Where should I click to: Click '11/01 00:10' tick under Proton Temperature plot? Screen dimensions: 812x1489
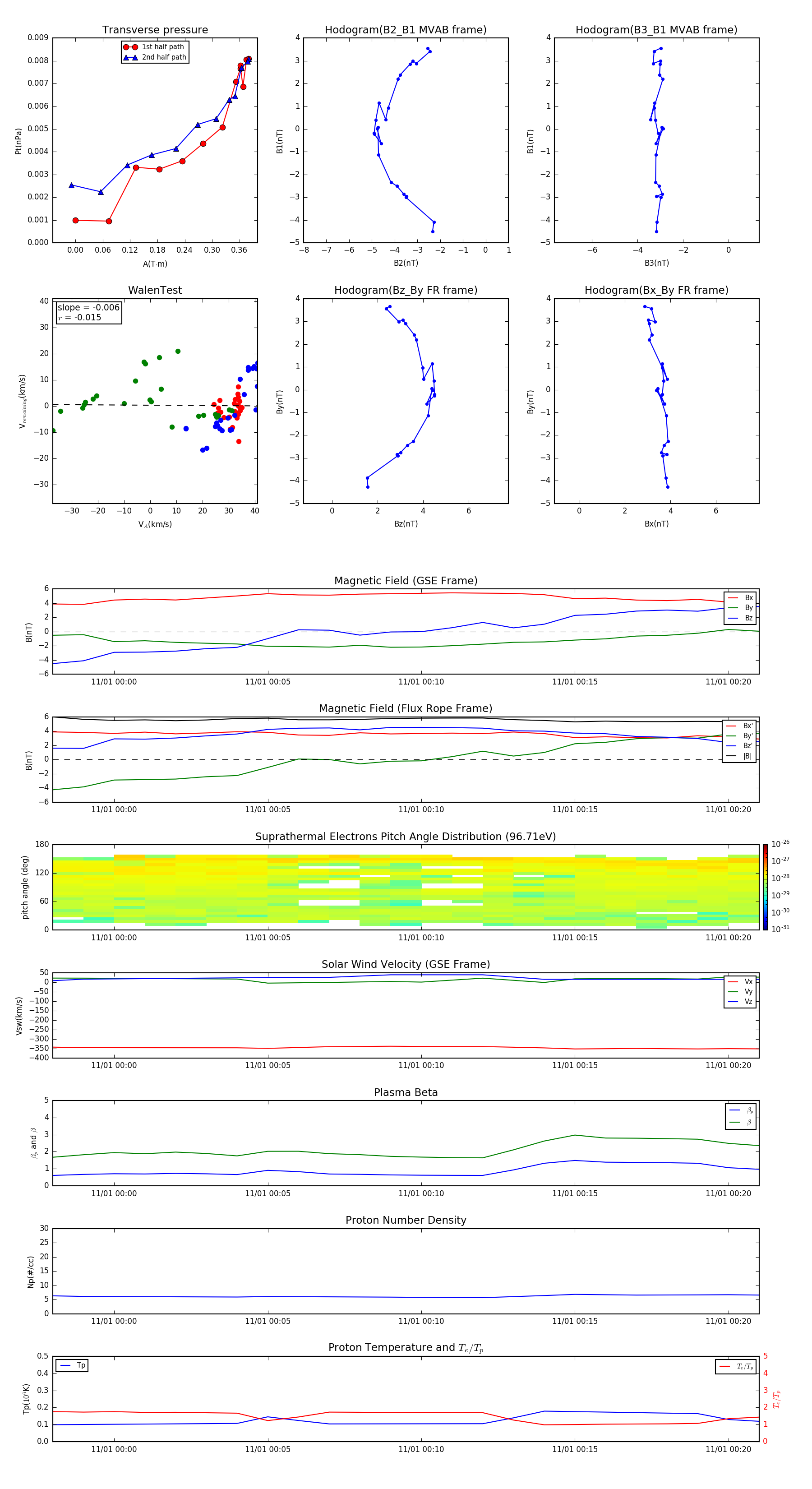pos(421,1449)
